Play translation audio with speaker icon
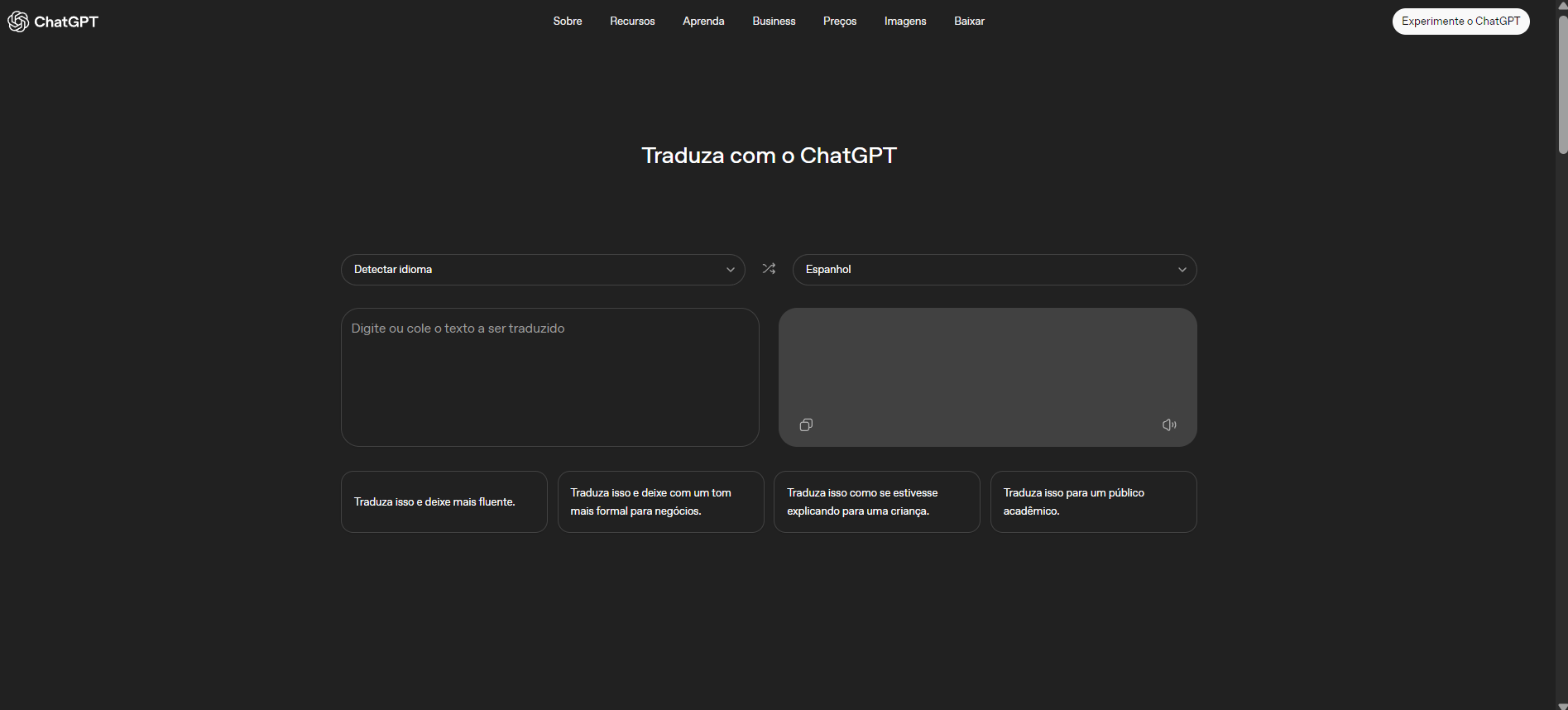This screenshot has width=1568, height=710. (x=1169, y=425)
